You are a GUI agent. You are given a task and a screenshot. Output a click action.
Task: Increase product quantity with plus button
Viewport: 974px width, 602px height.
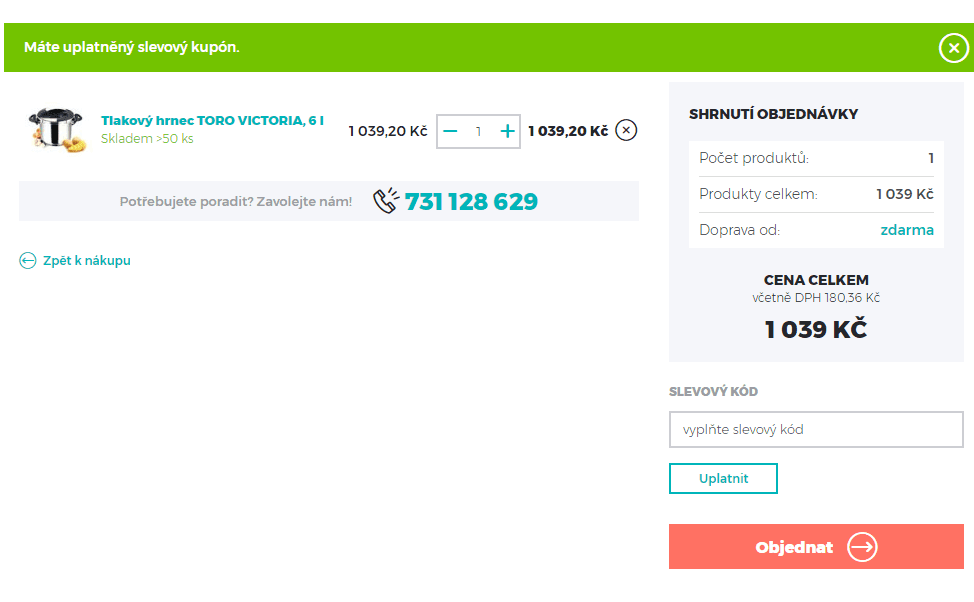(507, 131)
